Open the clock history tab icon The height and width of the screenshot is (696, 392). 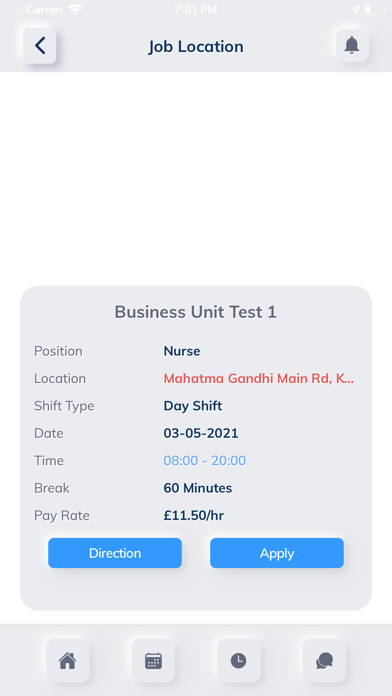[x=238, y=660]
